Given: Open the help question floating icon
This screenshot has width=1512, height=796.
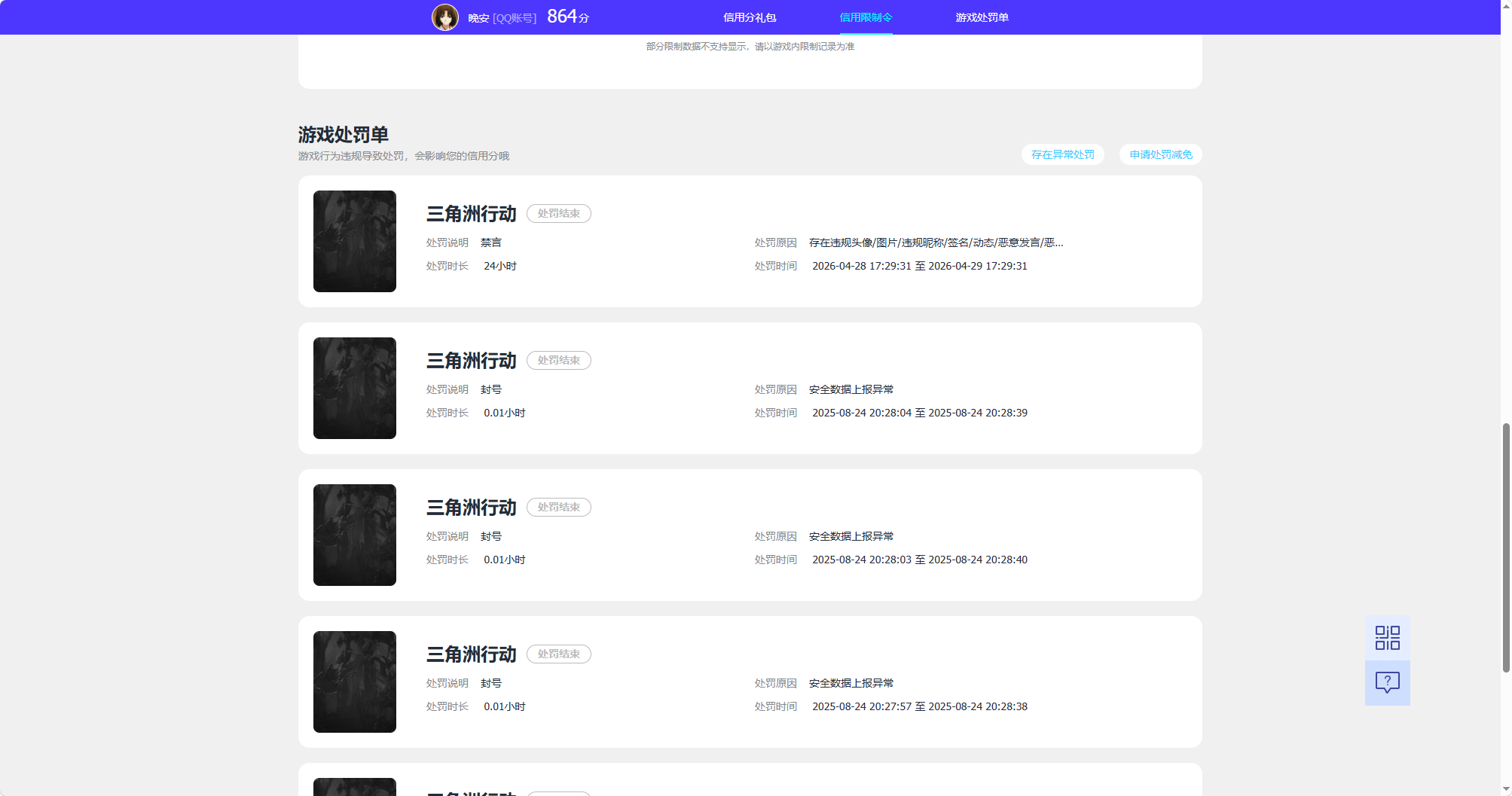Looking at the screenshot, I should click(1387, 683).
